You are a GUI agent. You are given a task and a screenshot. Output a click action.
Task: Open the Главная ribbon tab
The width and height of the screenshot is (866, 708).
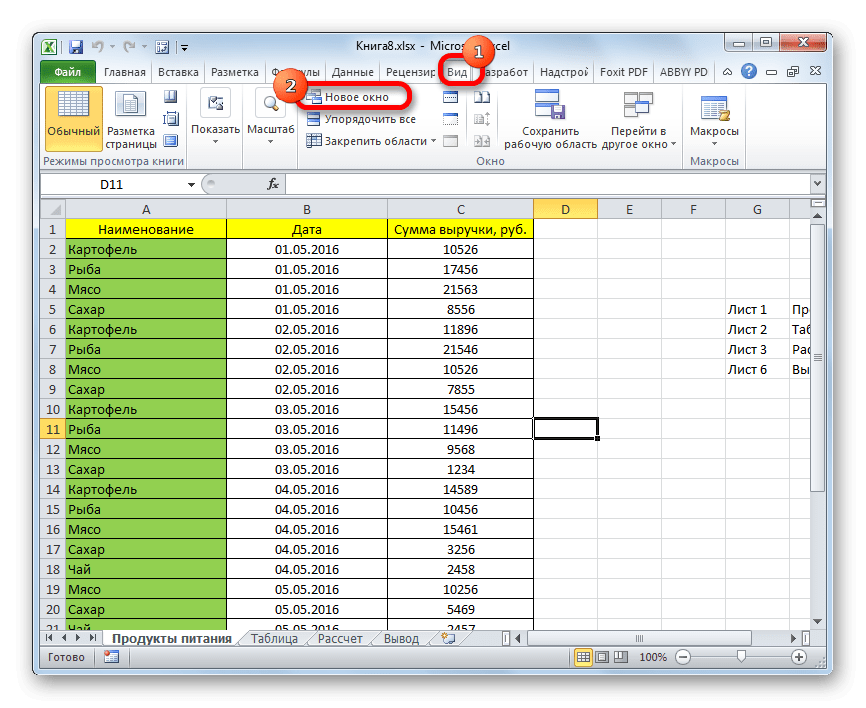tap(125, 72)
